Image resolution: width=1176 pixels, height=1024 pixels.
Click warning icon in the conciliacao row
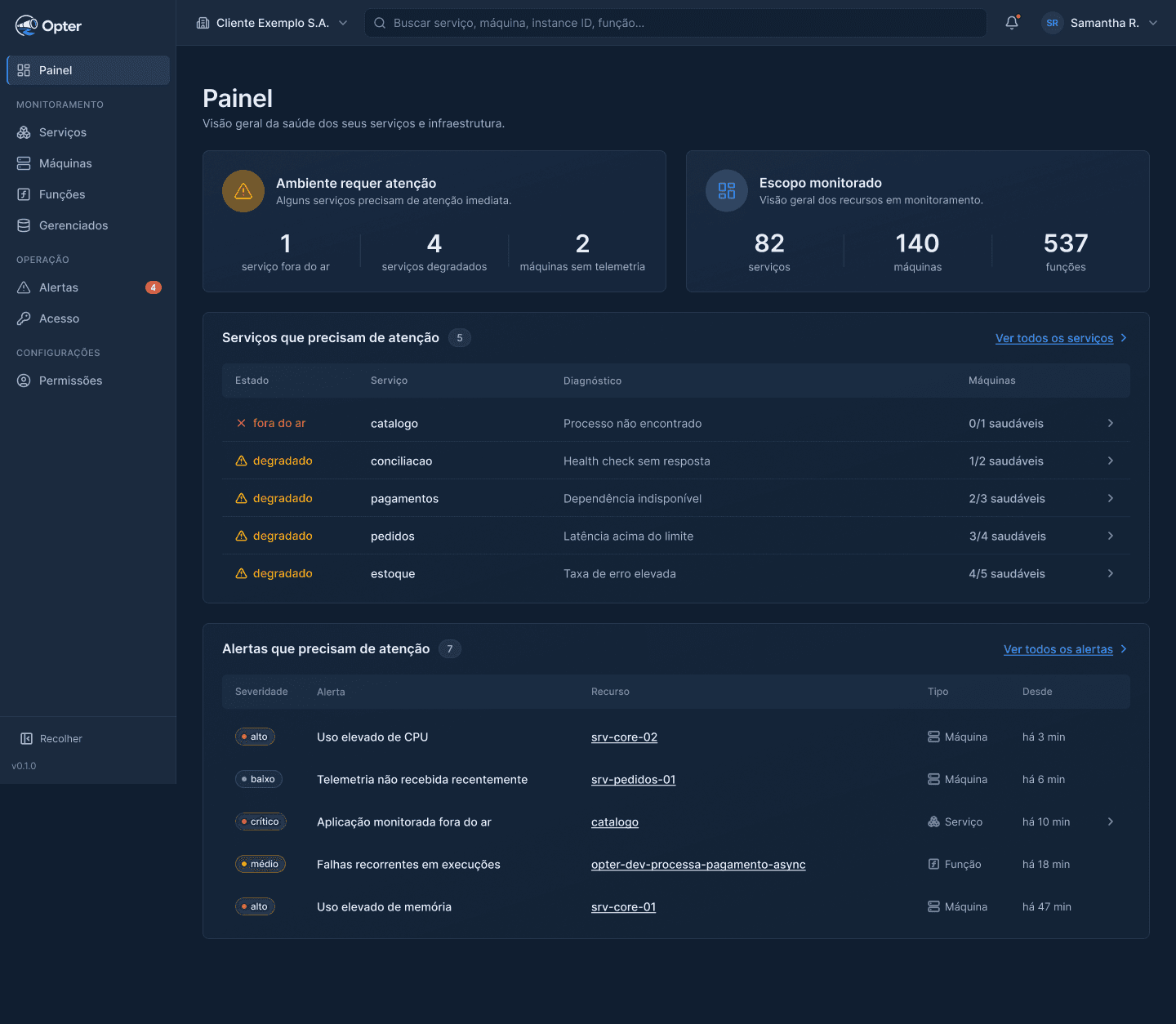click(x=241, y=461)
